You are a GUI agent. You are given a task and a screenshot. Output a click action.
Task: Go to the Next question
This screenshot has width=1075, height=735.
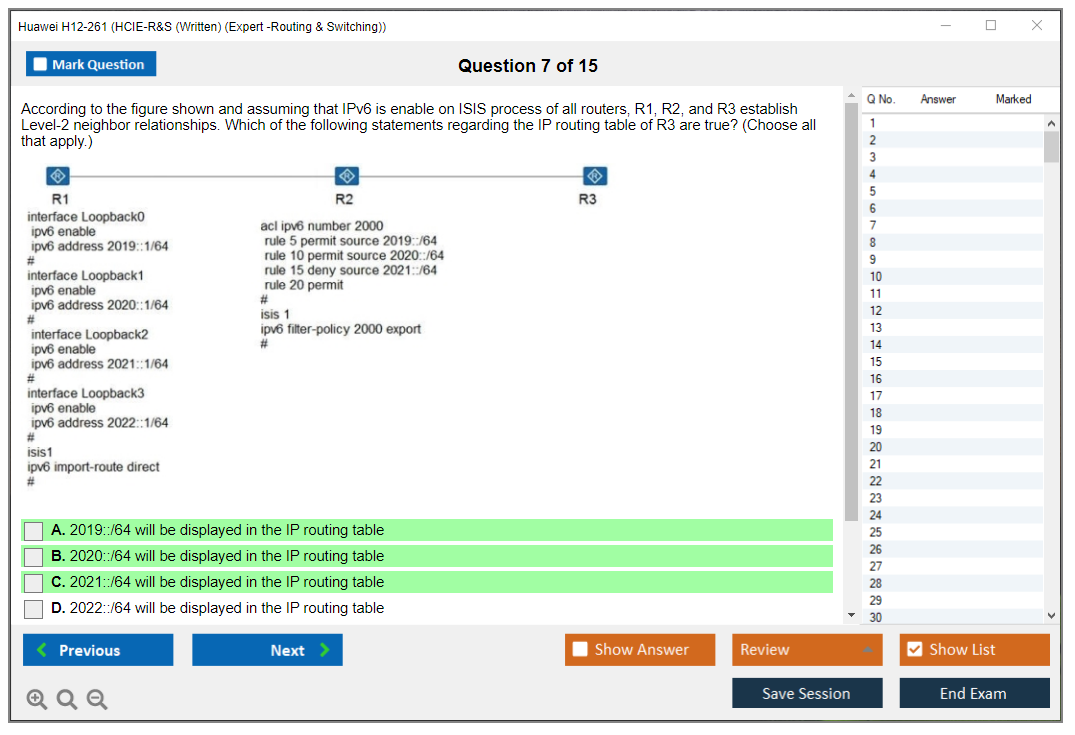click(267, 650)
